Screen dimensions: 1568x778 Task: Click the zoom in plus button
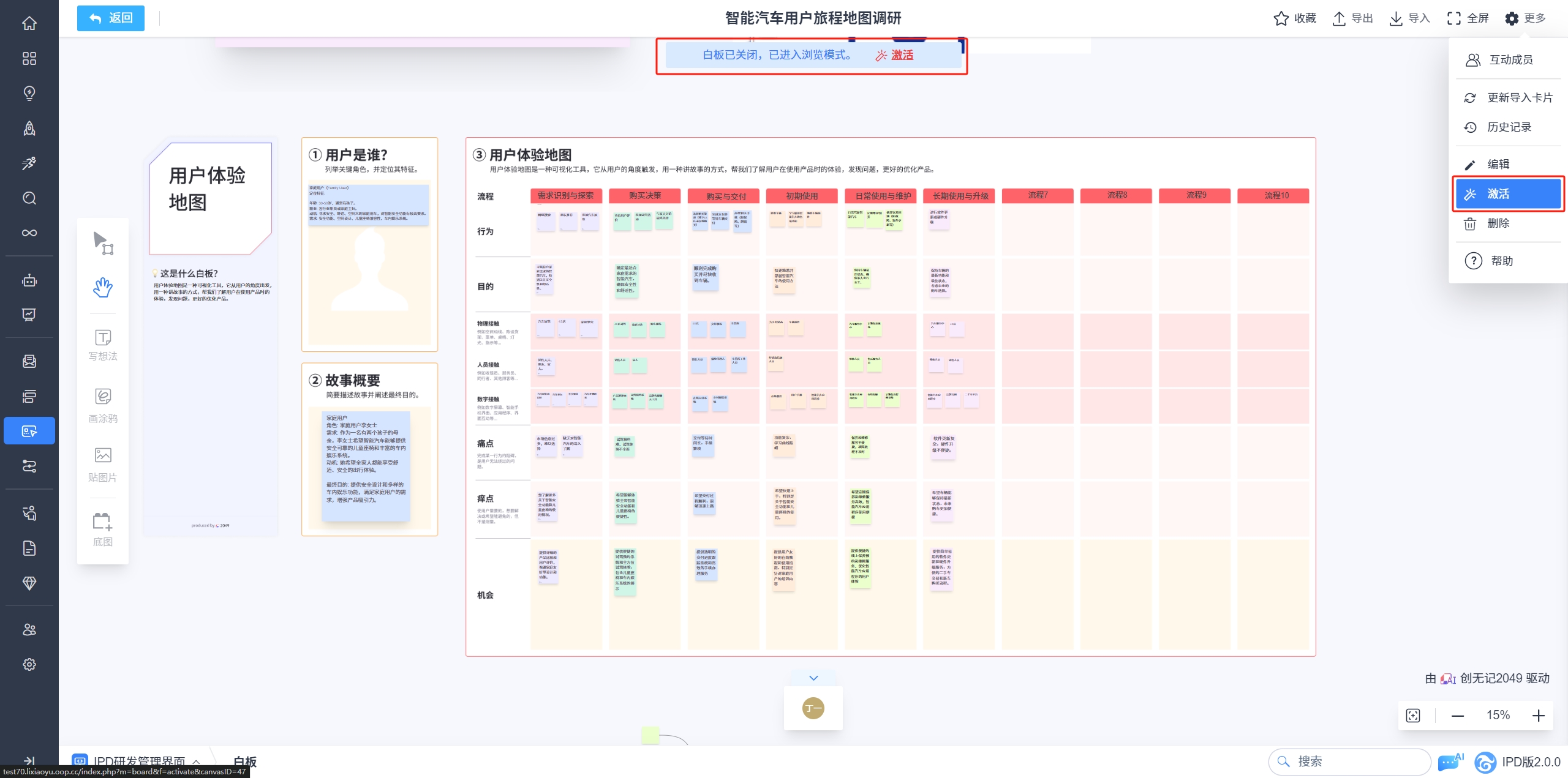[x=1539, y=716]
